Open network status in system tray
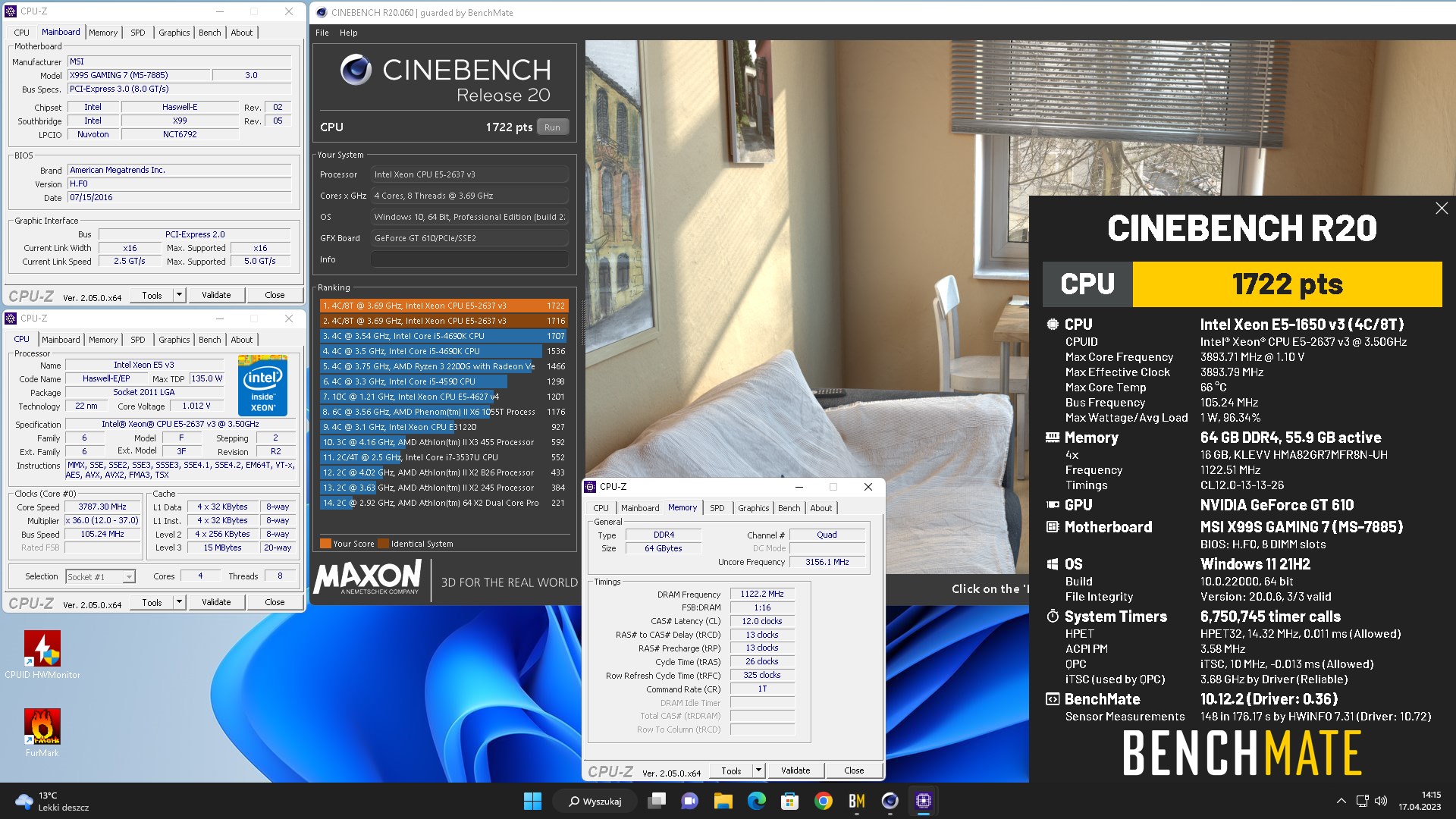 (x=1362, y=801)
